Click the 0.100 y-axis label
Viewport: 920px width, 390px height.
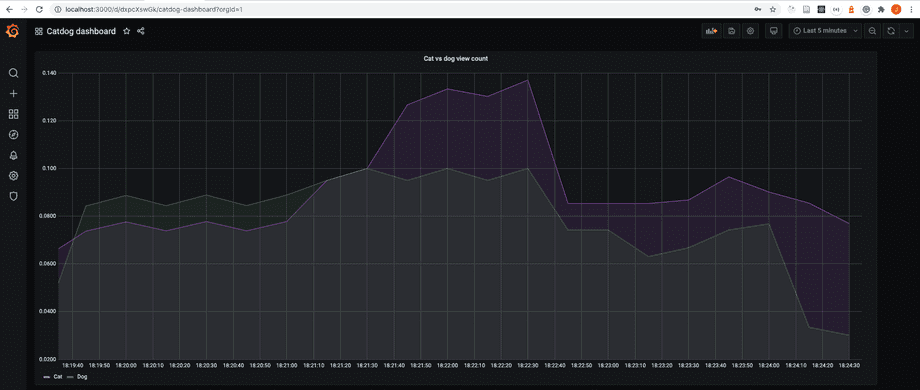(49, 168)
